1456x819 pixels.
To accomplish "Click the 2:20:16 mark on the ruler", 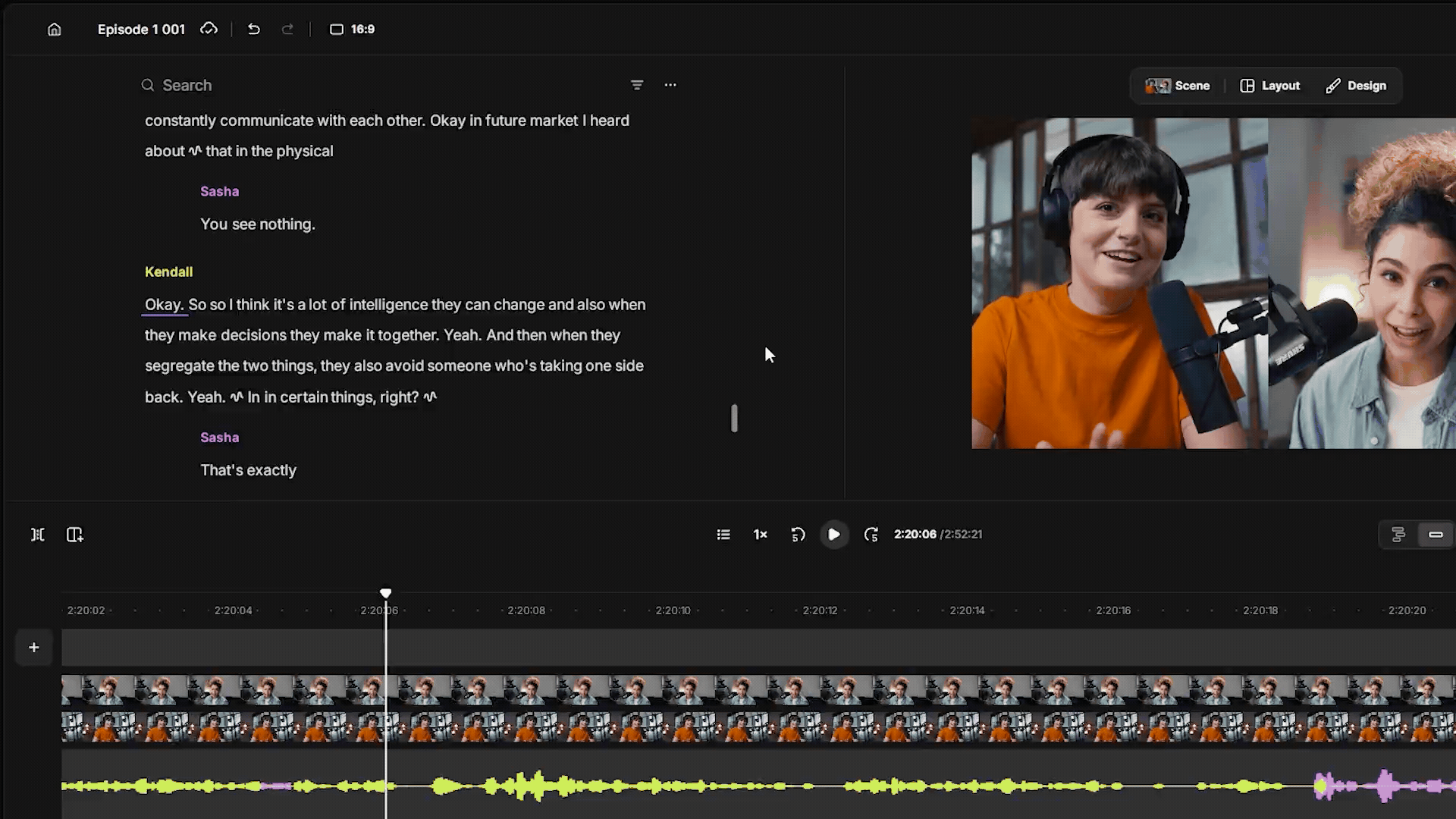I will (1113, 610).
